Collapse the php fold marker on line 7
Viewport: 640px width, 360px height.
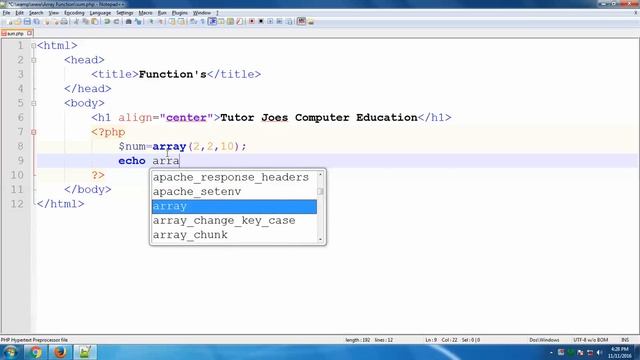(x=33, y=132)
